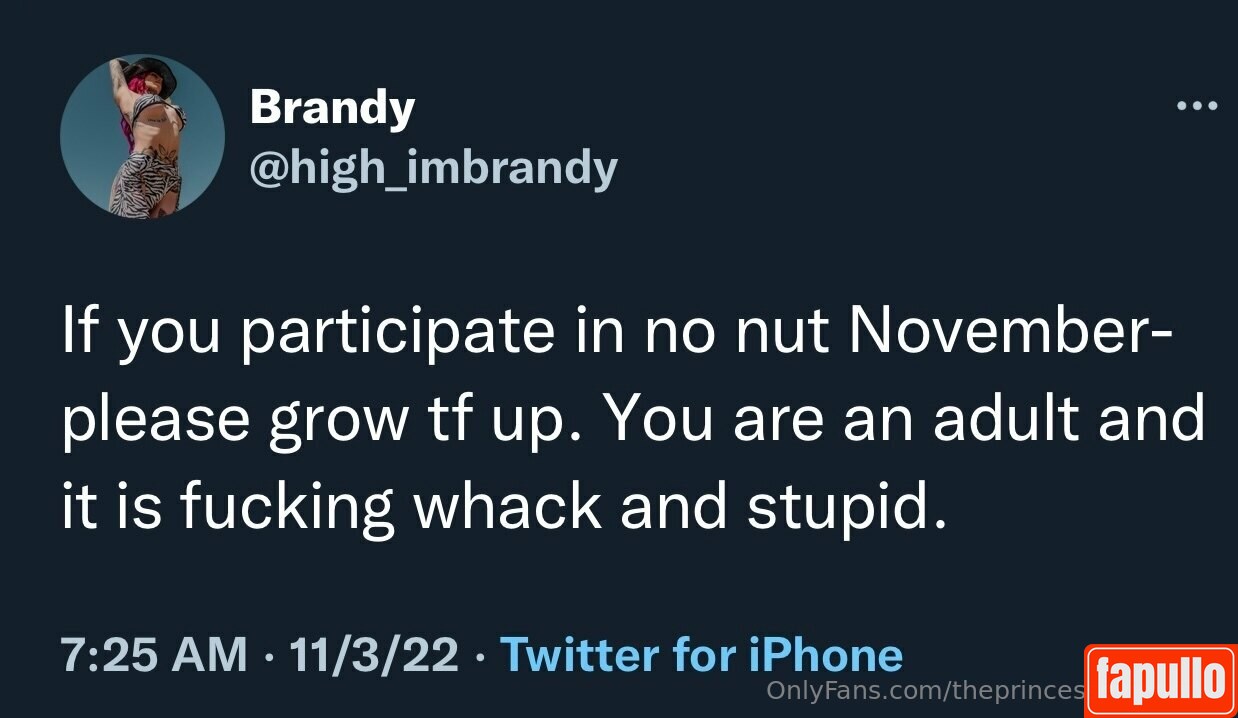Click the dot separator after 7:25 AM
Image resolution: width=1238 pixels, height=718 pixels.
[268, 656]
